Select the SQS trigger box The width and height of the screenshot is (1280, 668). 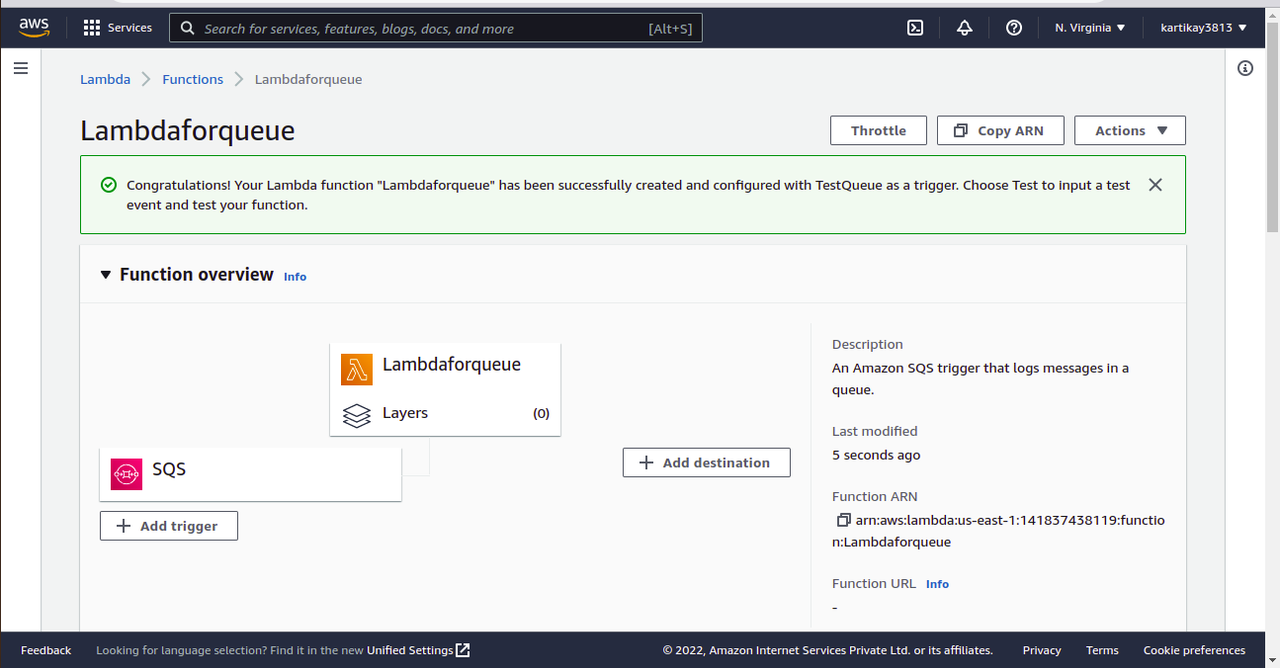[x=250, y=474]
